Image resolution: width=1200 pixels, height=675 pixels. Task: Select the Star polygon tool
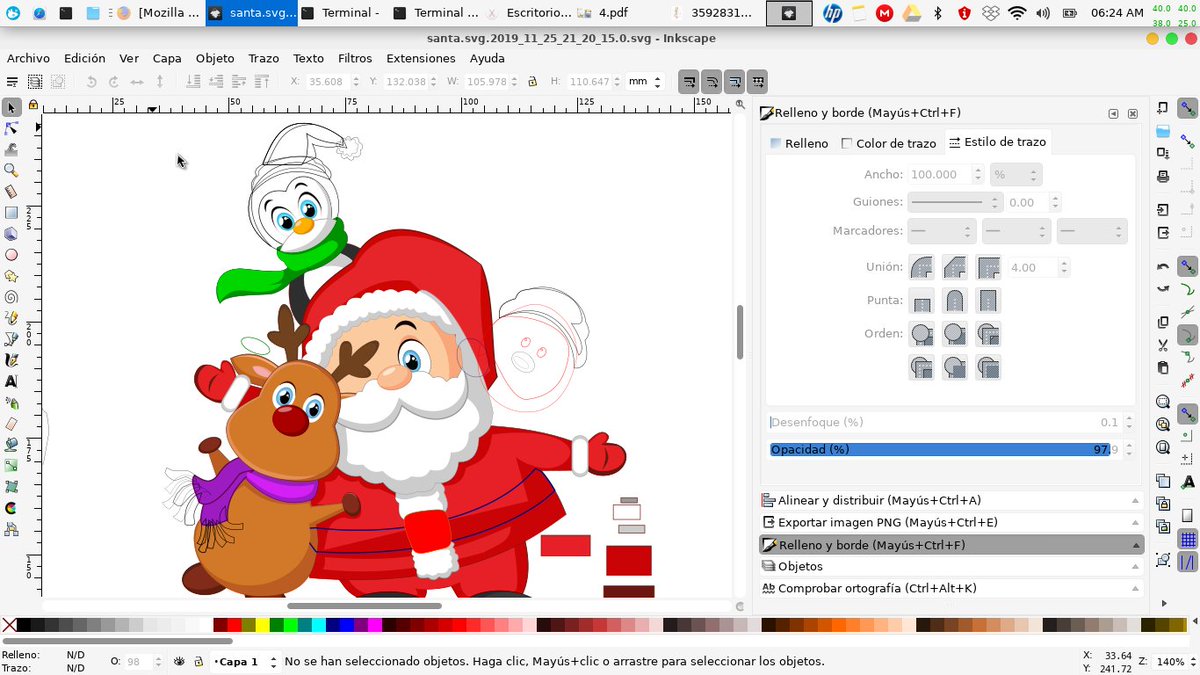tap(12, 275)
